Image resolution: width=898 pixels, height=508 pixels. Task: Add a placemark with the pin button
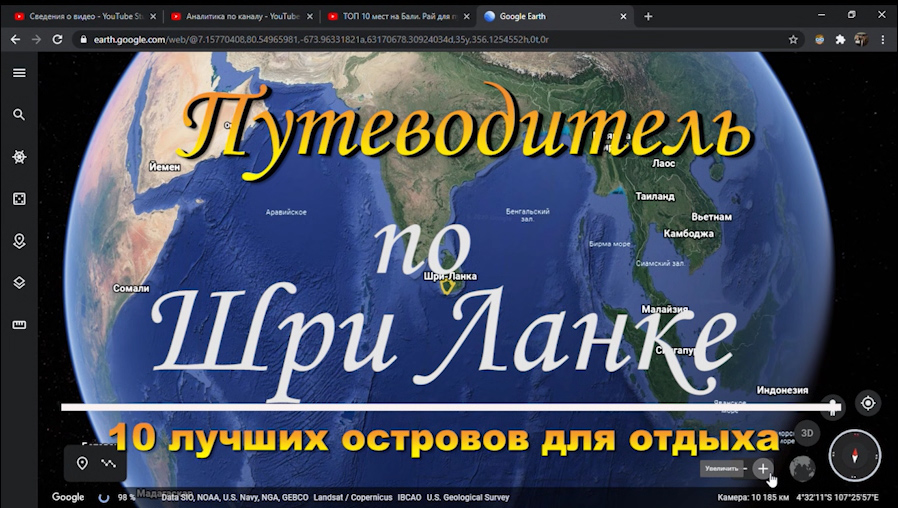tap(82, 463)
